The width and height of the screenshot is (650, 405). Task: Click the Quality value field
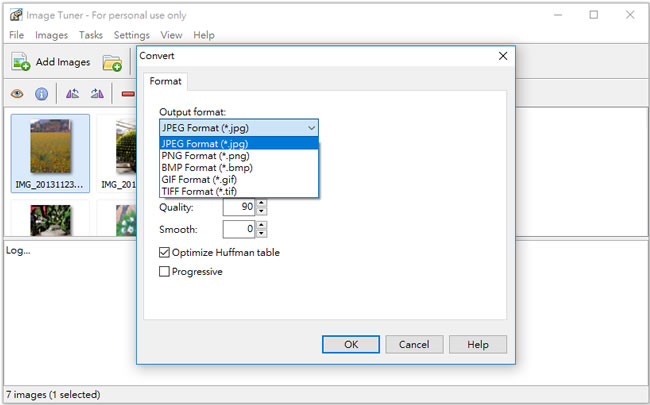(x=239, y=207)
